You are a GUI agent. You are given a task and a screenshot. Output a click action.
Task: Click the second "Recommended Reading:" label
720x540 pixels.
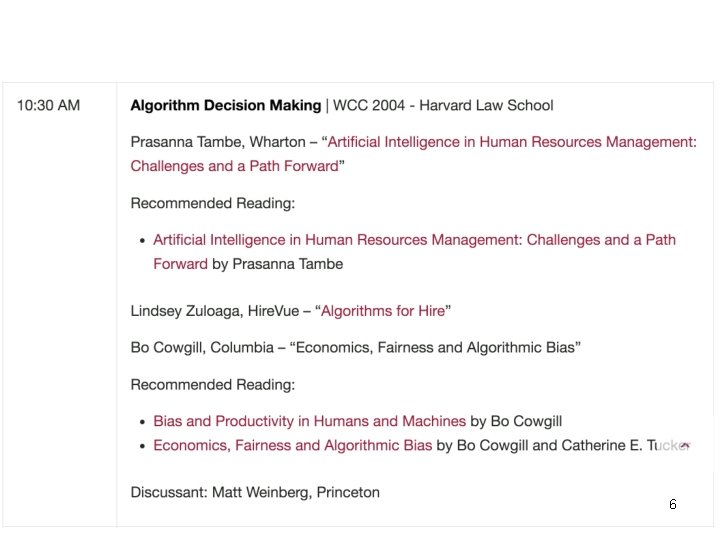click(213, 384)
